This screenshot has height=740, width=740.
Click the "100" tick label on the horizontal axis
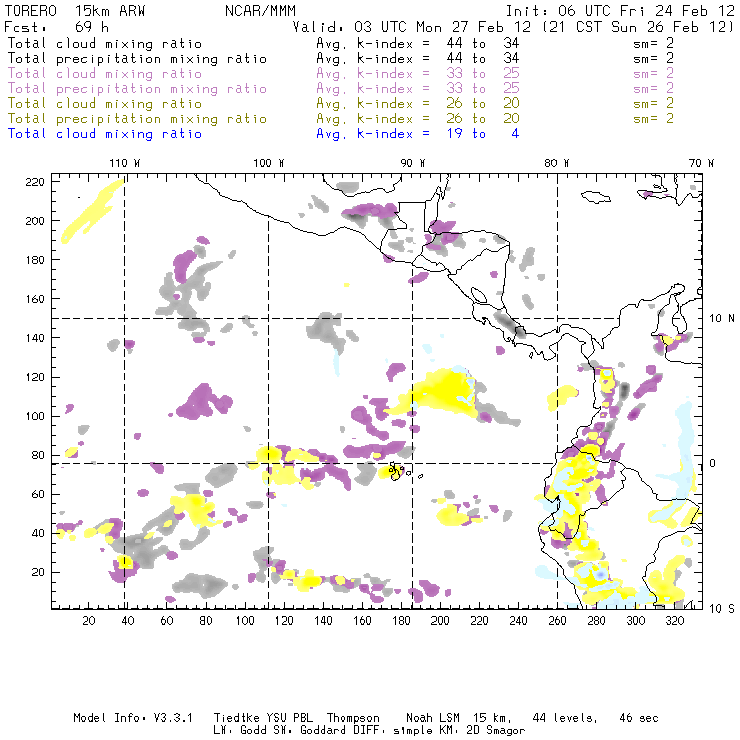[245, 621]
